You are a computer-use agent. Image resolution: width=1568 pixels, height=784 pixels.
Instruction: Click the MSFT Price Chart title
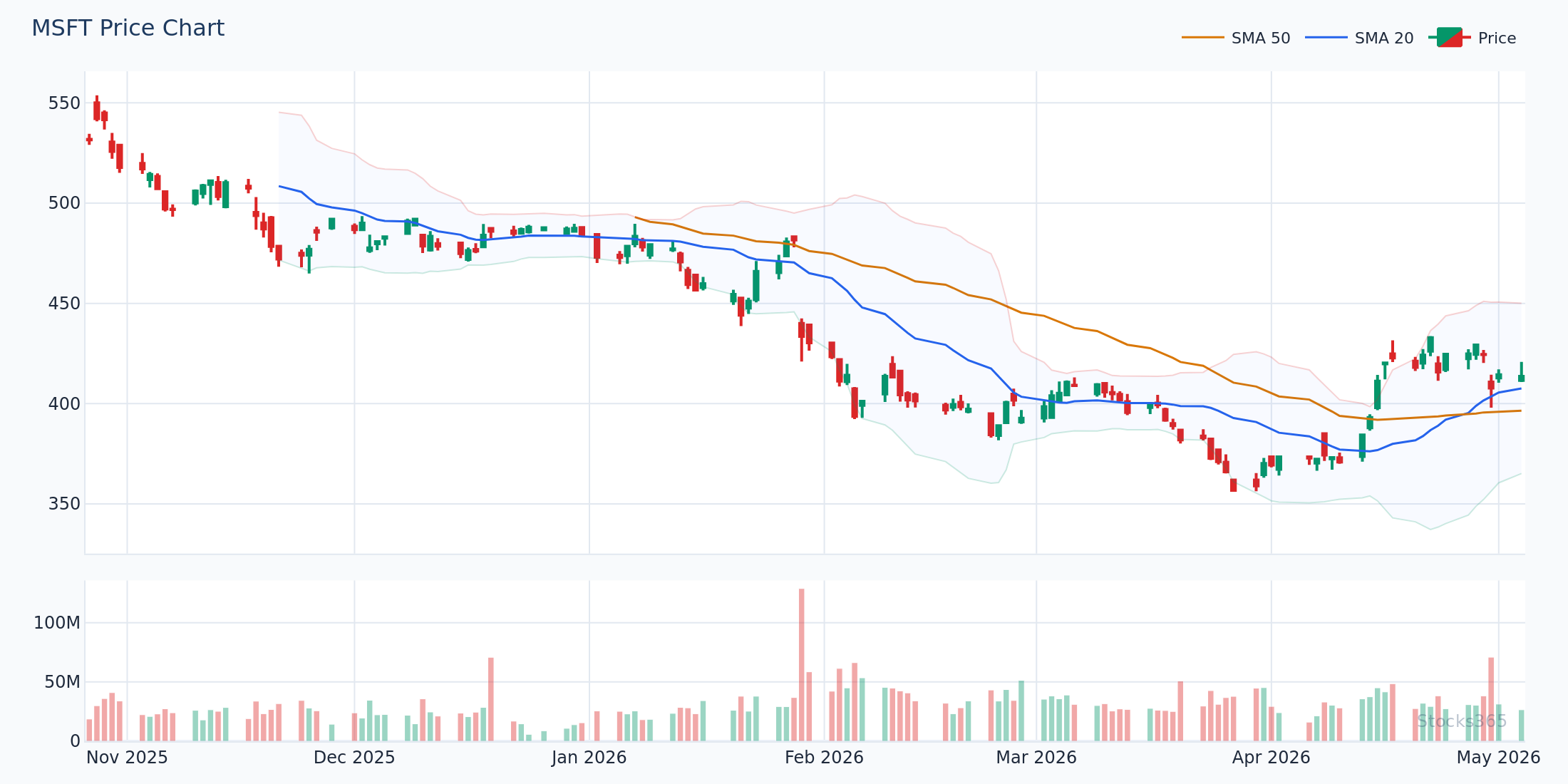point(128,28)
